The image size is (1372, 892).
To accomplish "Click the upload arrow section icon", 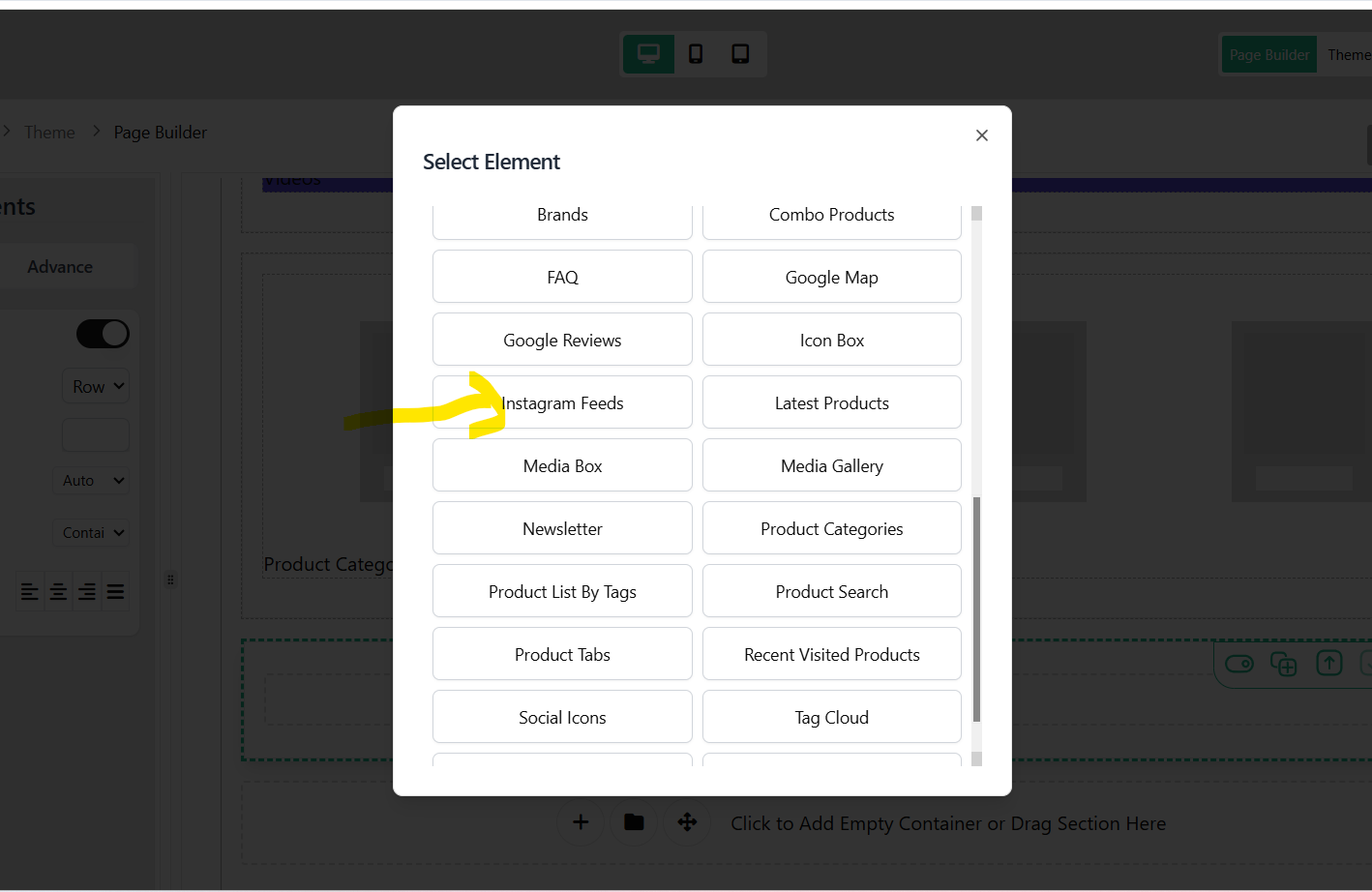I will point(1329,663).
